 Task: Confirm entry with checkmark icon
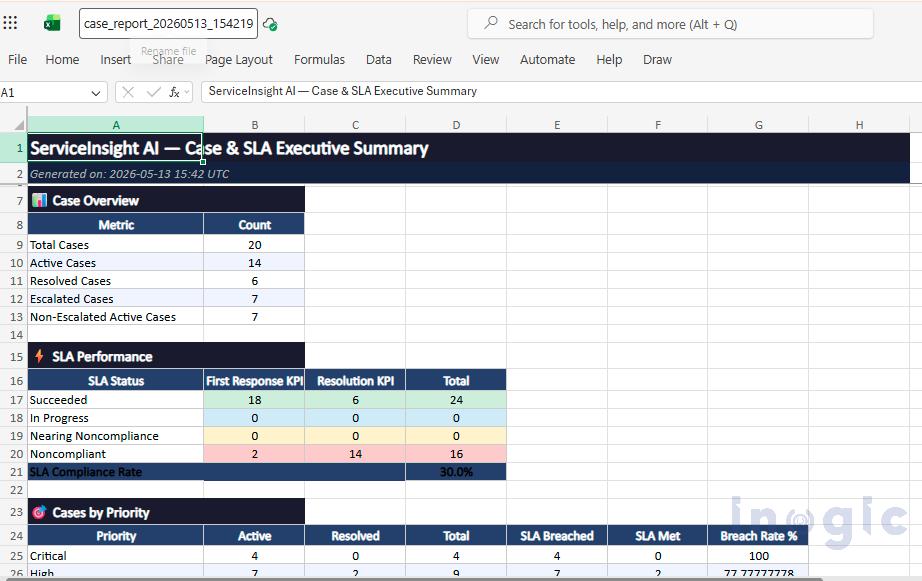pos(153,92)
